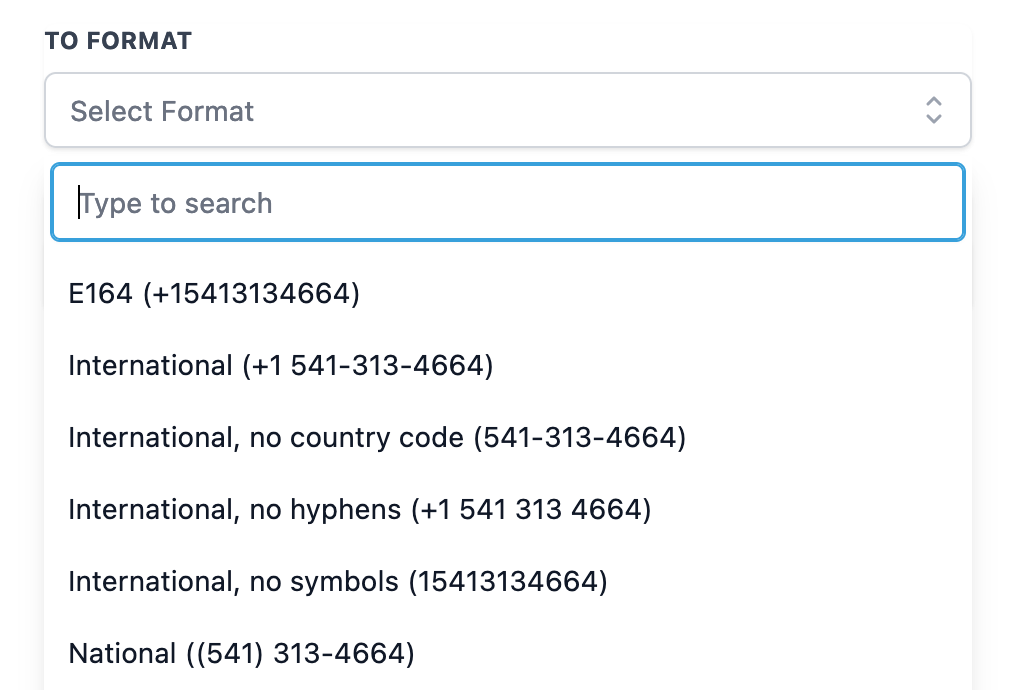The width and height of the screenshot is (1016, 690).
Task: Focus the Type to search field
Action: (507, 203)
